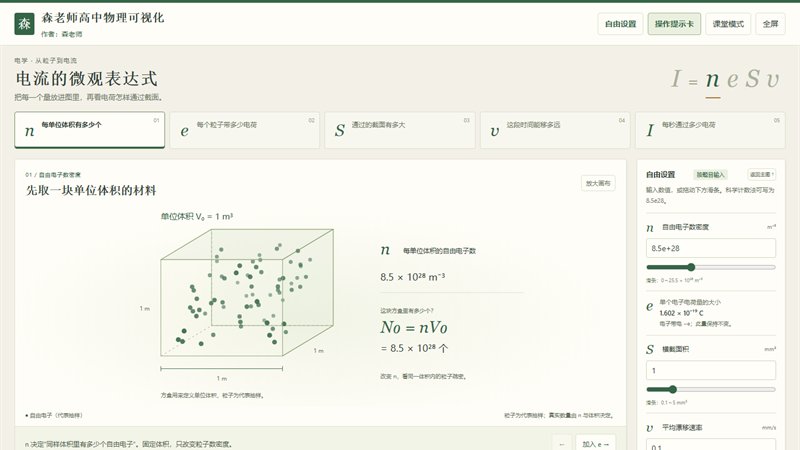
Task: Click 加入 e → next step button
Action: point(595,444)
